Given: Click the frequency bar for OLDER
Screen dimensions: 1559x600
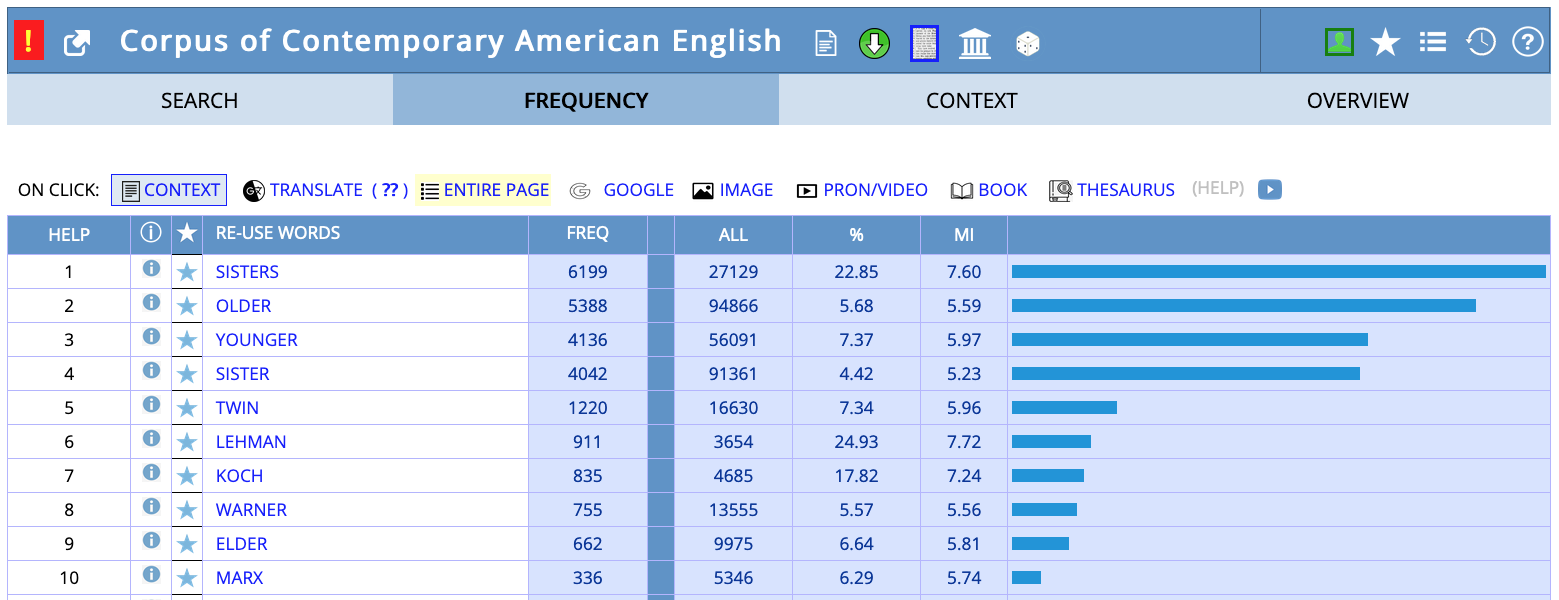Looking at the screenshot, I should pyautogui.click(x=1243, y=306).
